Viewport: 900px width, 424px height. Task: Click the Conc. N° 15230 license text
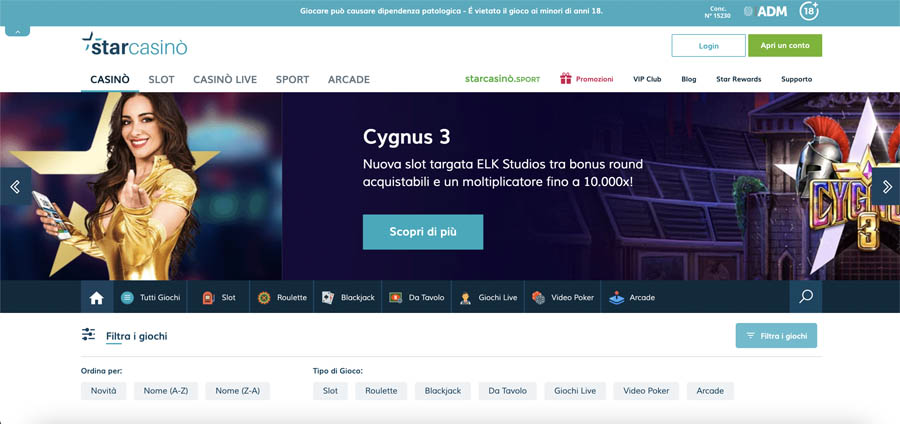[716, 11]
